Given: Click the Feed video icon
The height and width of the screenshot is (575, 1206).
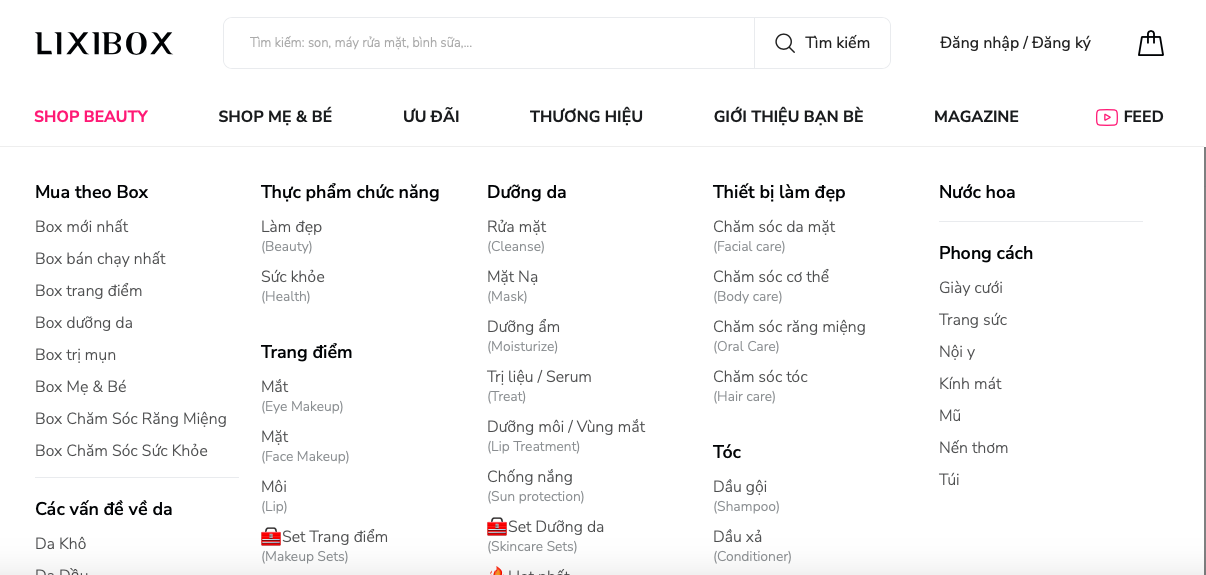Looking at the screenshot, I should pos(1106,117).
